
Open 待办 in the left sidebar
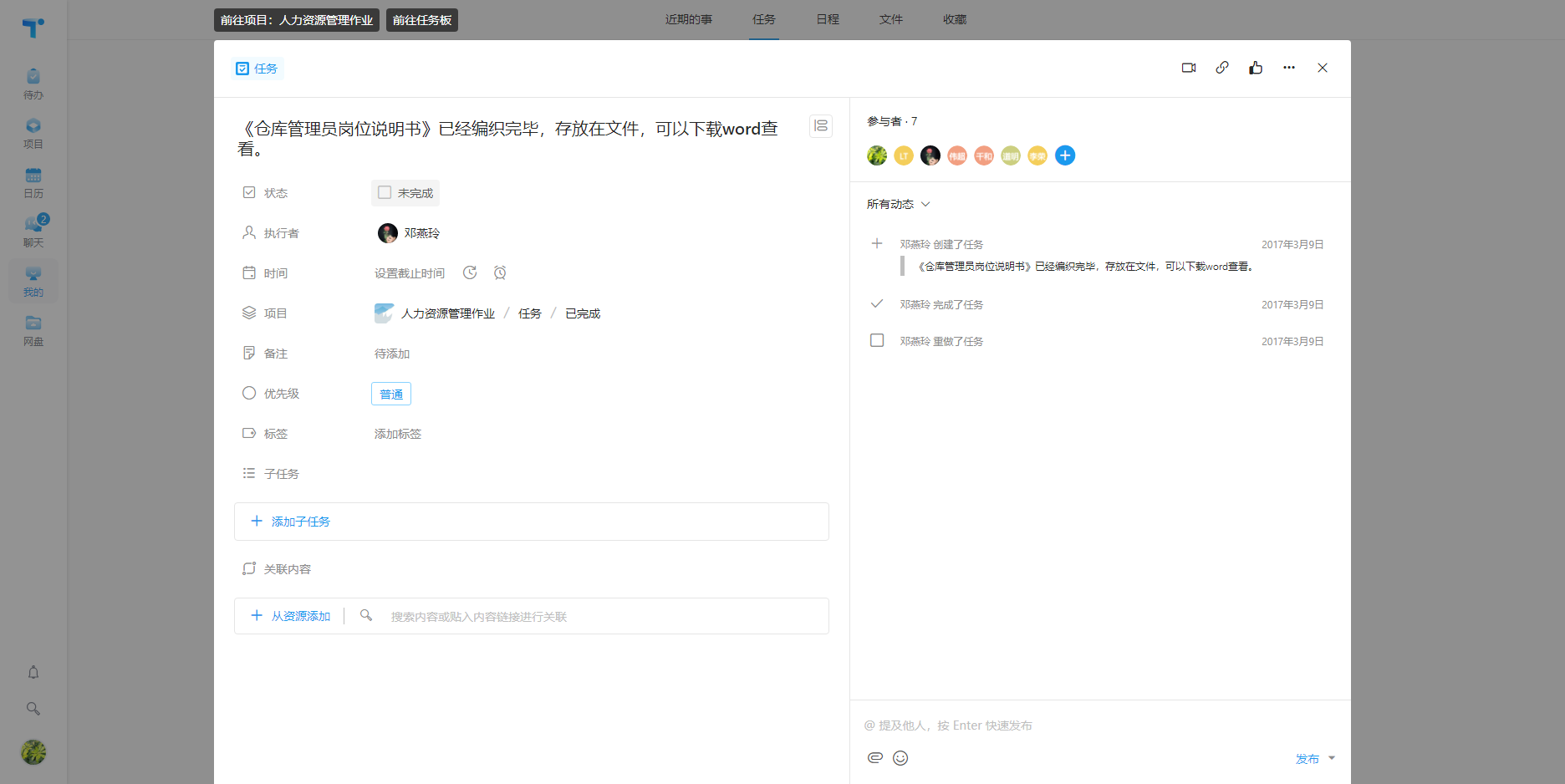click(33, 84)
